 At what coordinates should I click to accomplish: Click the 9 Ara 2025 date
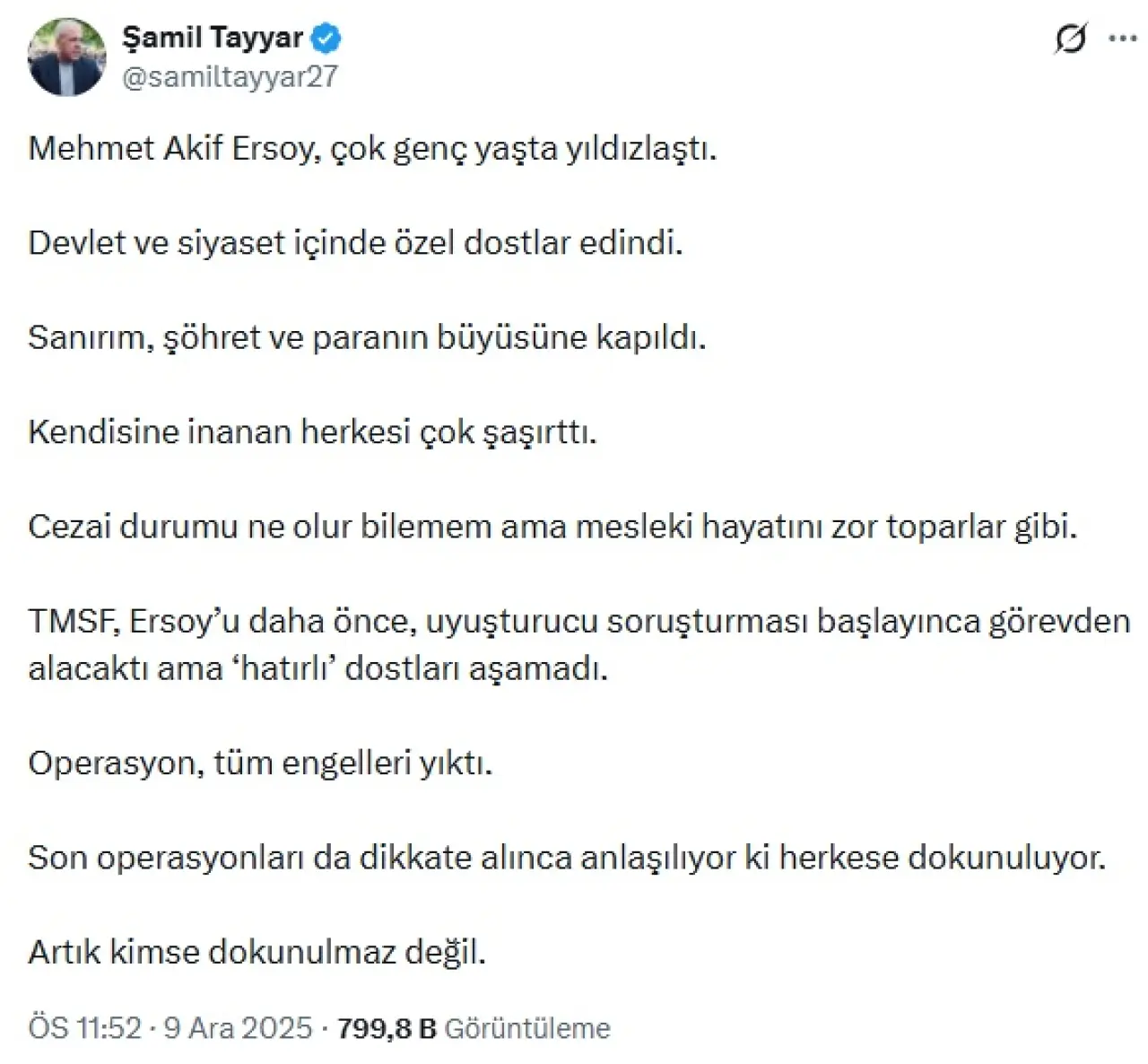tap(238, 1027)
